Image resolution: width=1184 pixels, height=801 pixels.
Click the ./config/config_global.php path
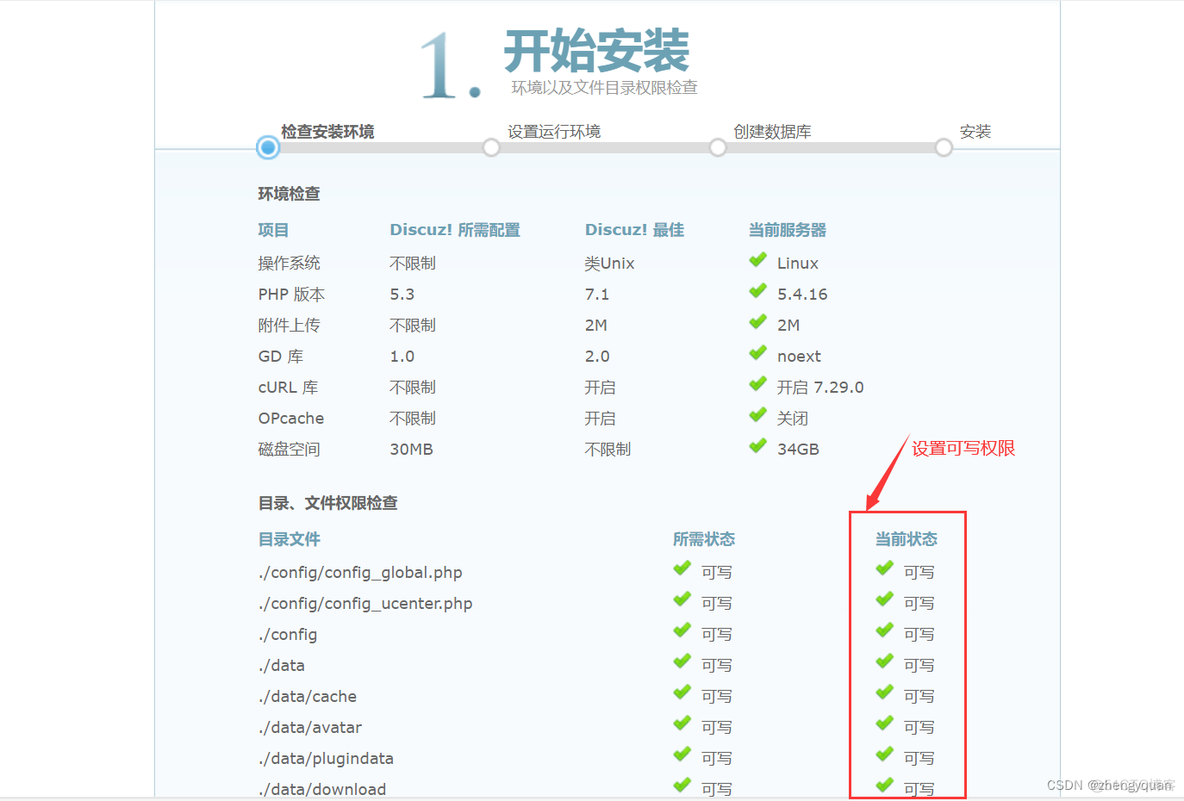click(x=360, y=572)
